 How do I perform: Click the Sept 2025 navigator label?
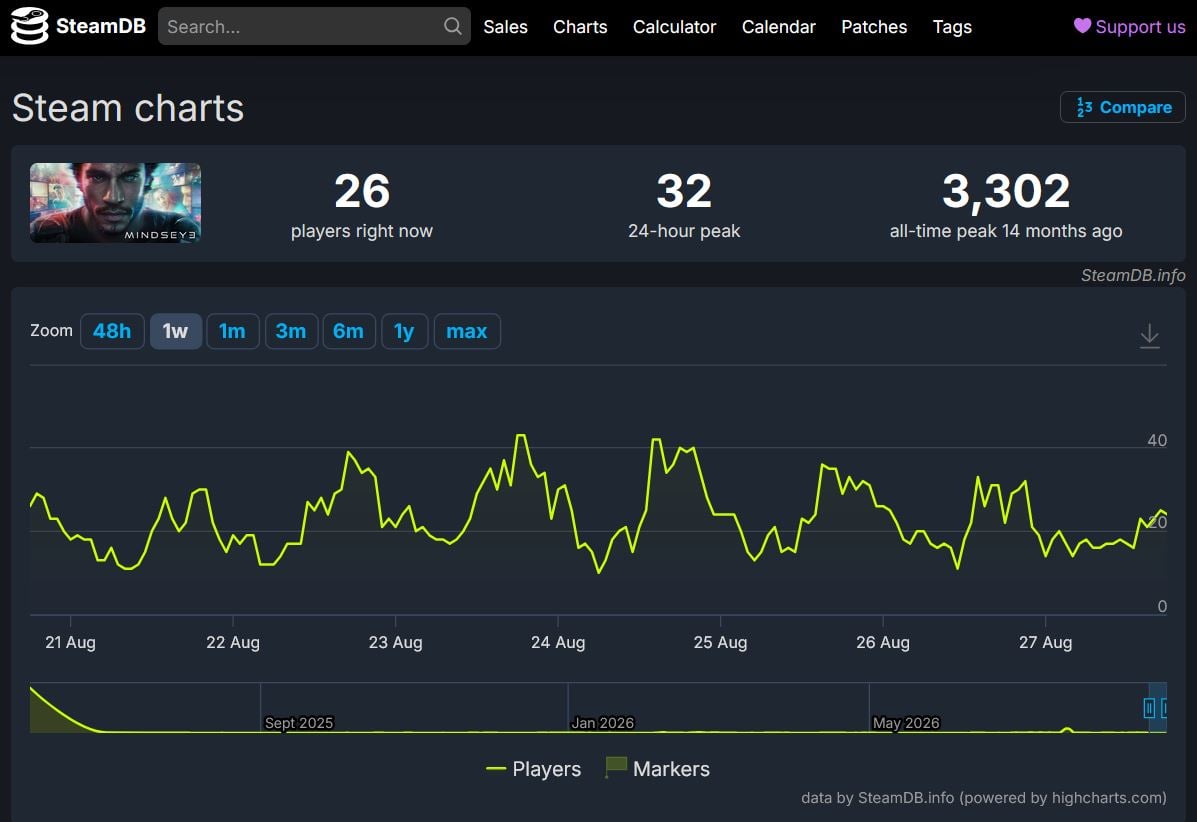[298, 723]
